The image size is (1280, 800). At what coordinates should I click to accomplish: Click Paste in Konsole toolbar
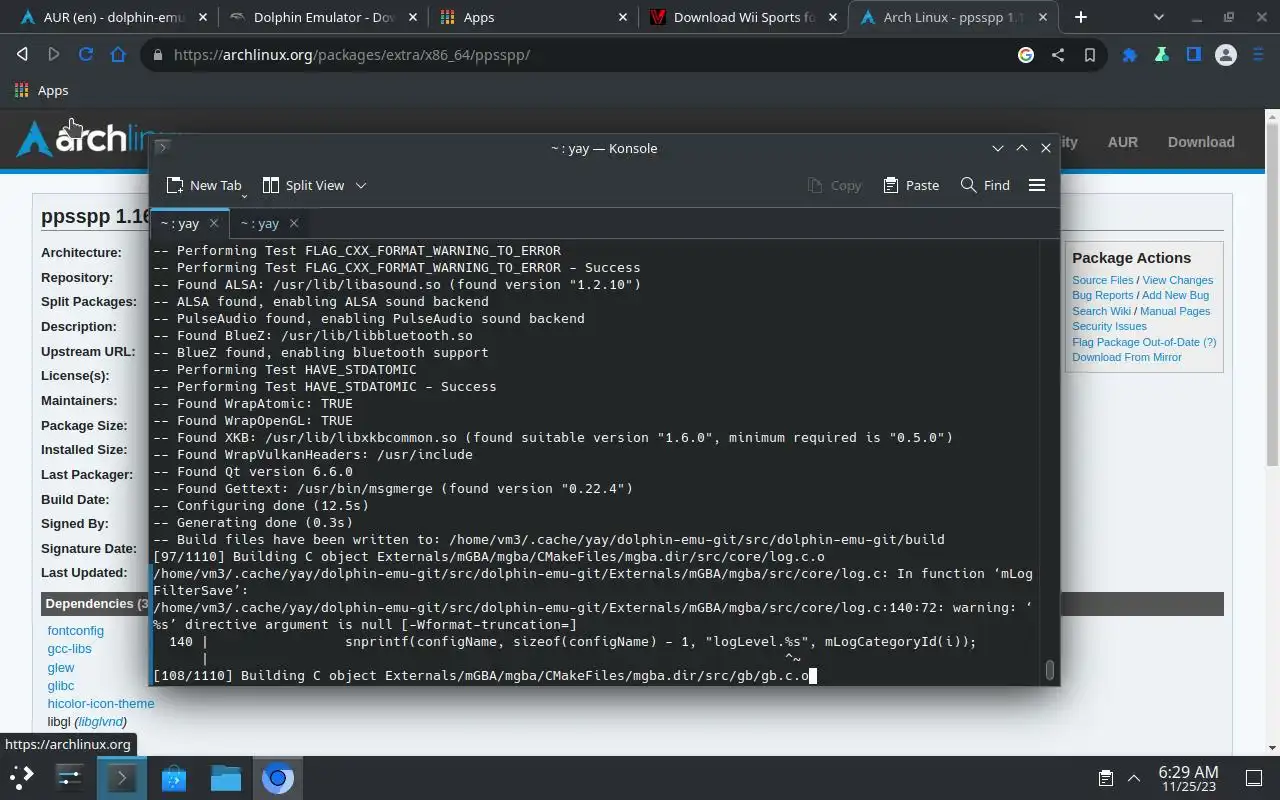click(x=911, y=185)
